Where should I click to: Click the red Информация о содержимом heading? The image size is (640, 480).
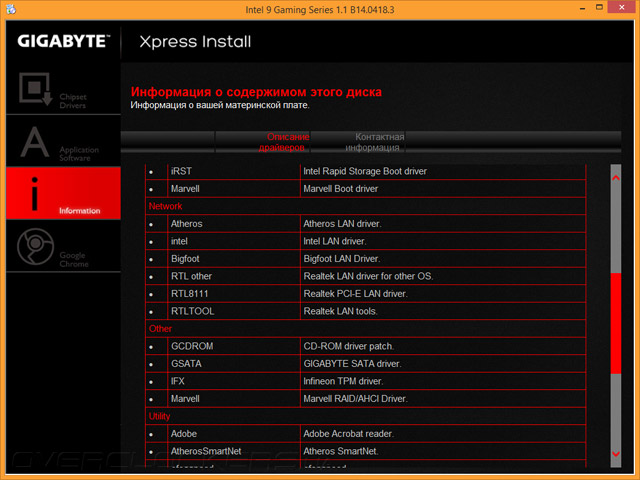click(256, 92)
